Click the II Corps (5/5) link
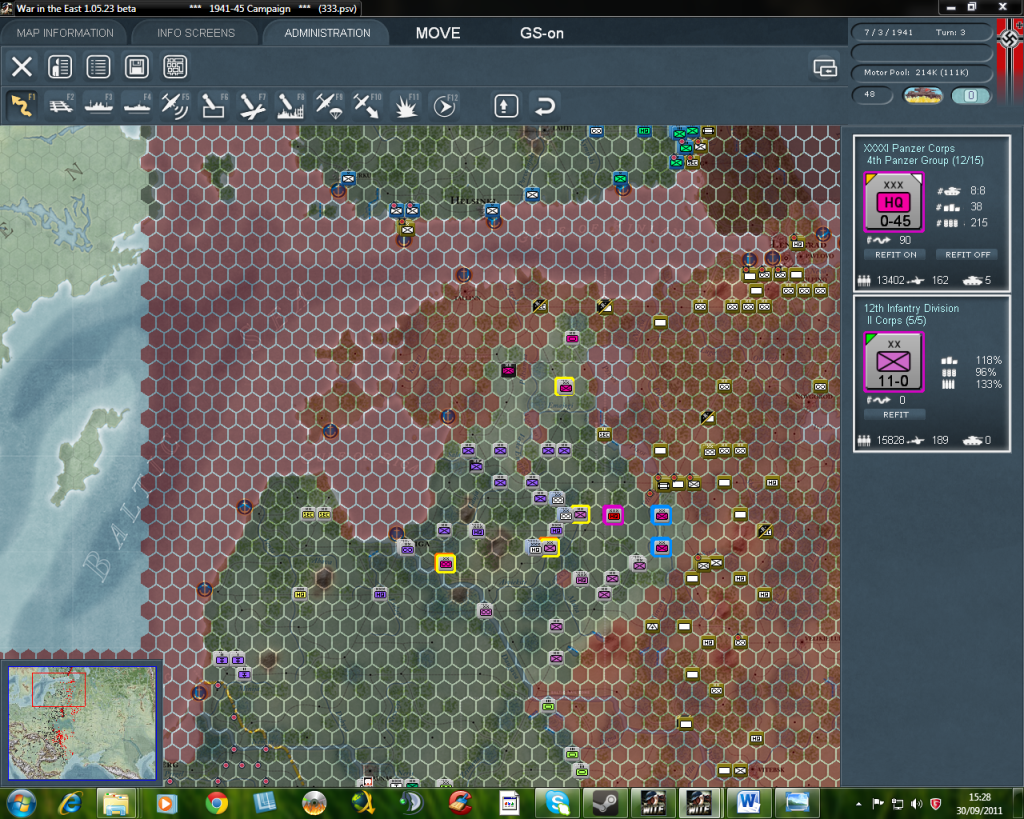The image size is (1024, 819). pyautogui.click(x=896, y=321)
